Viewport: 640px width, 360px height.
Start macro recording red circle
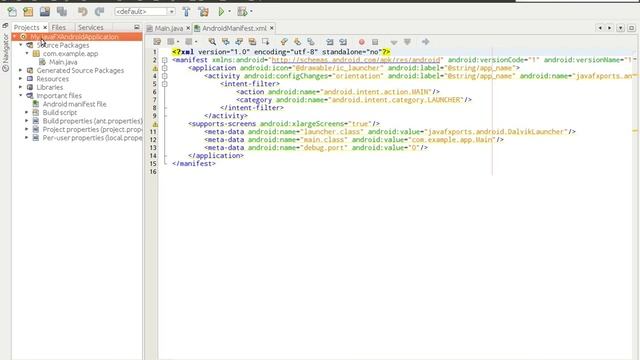pos(361,42)
